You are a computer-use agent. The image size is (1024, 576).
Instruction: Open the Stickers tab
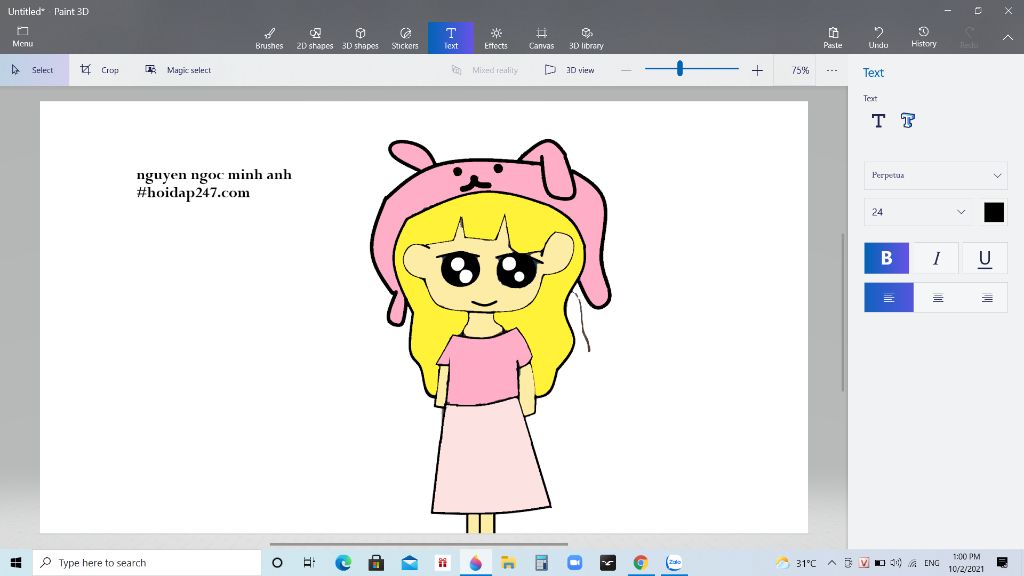[405, 38]
